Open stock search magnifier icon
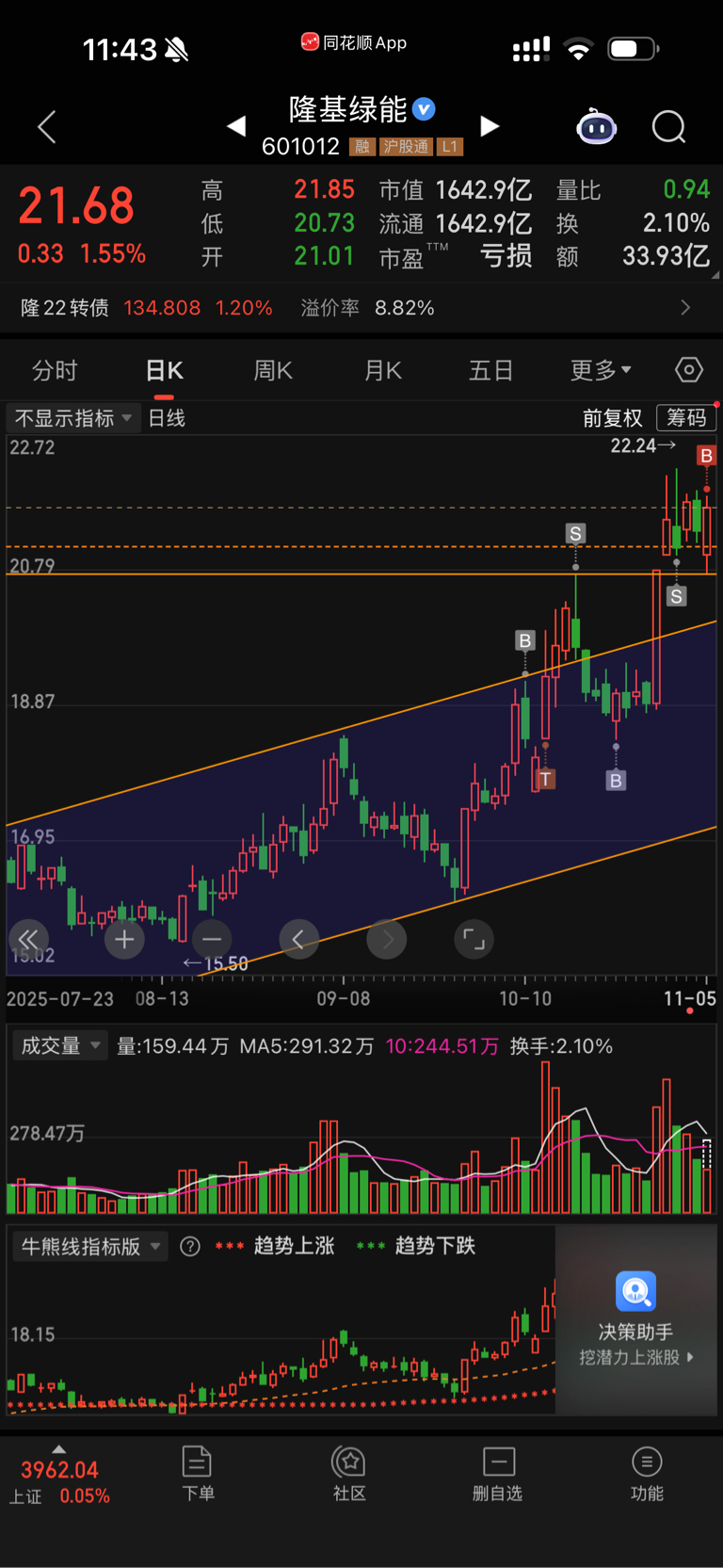Screen dimensions: 723x1568 click(669, 126)
